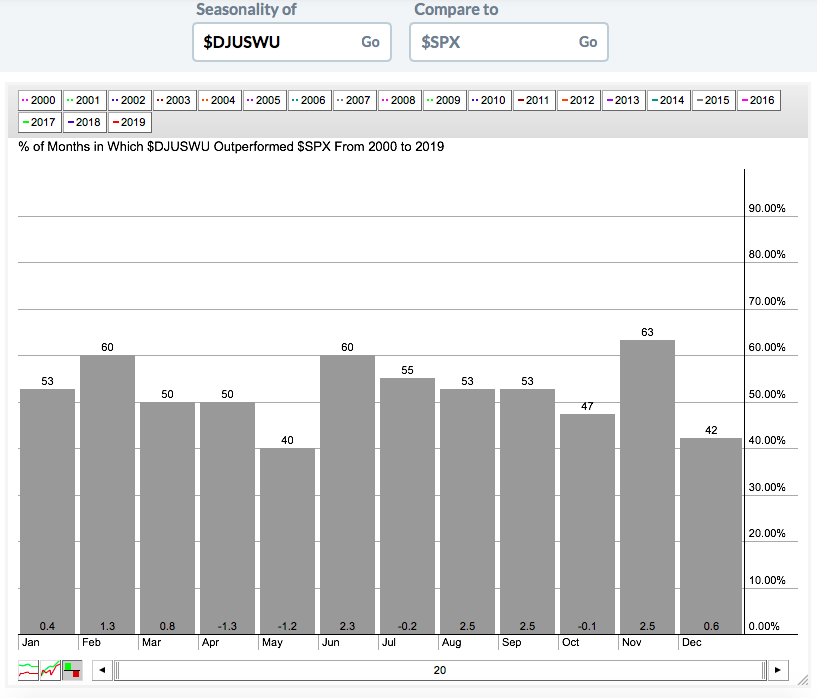
Task: Click the Compare to $SPX input field
Action: (490, 42)
